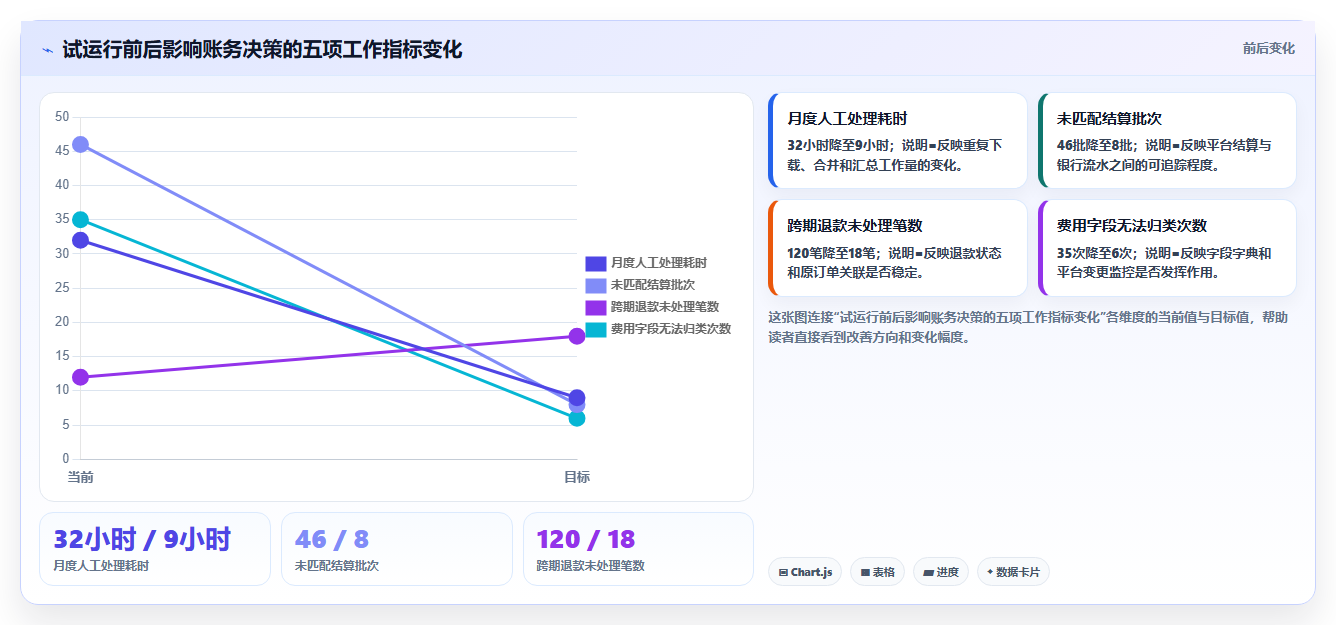This screenshot has height=625, width=1336.
Task: Click the 当前 data point at value 32
Action: [x=80, y=240]
